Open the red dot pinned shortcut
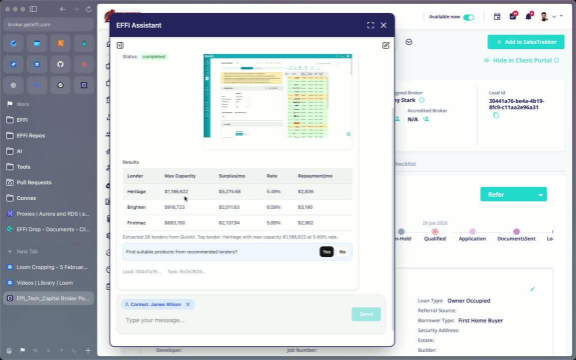 [x=84, y=64]
